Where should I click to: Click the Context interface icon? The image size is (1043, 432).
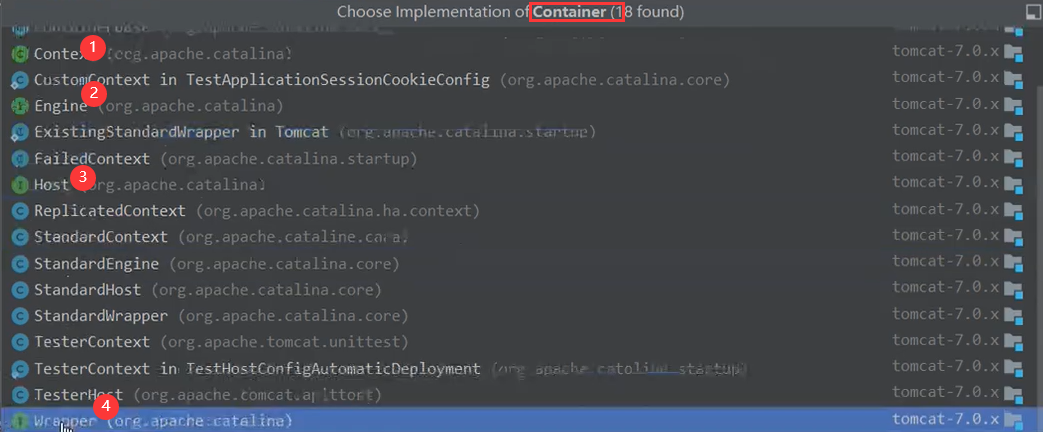[x=20, y=54]
